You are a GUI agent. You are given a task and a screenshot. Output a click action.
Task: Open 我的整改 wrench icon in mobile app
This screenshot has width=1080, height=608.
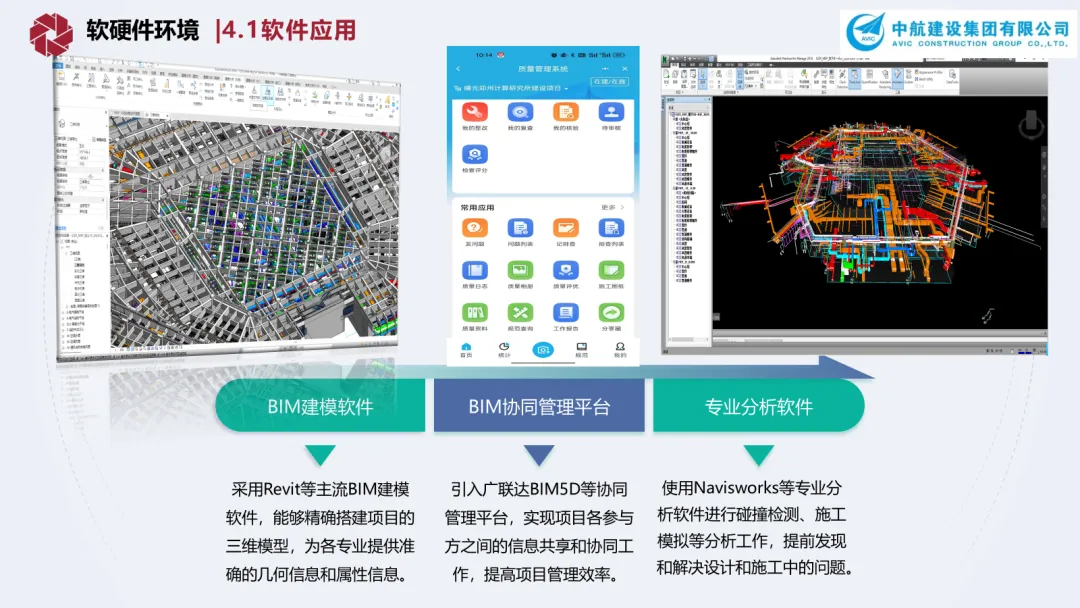(475, 112)
